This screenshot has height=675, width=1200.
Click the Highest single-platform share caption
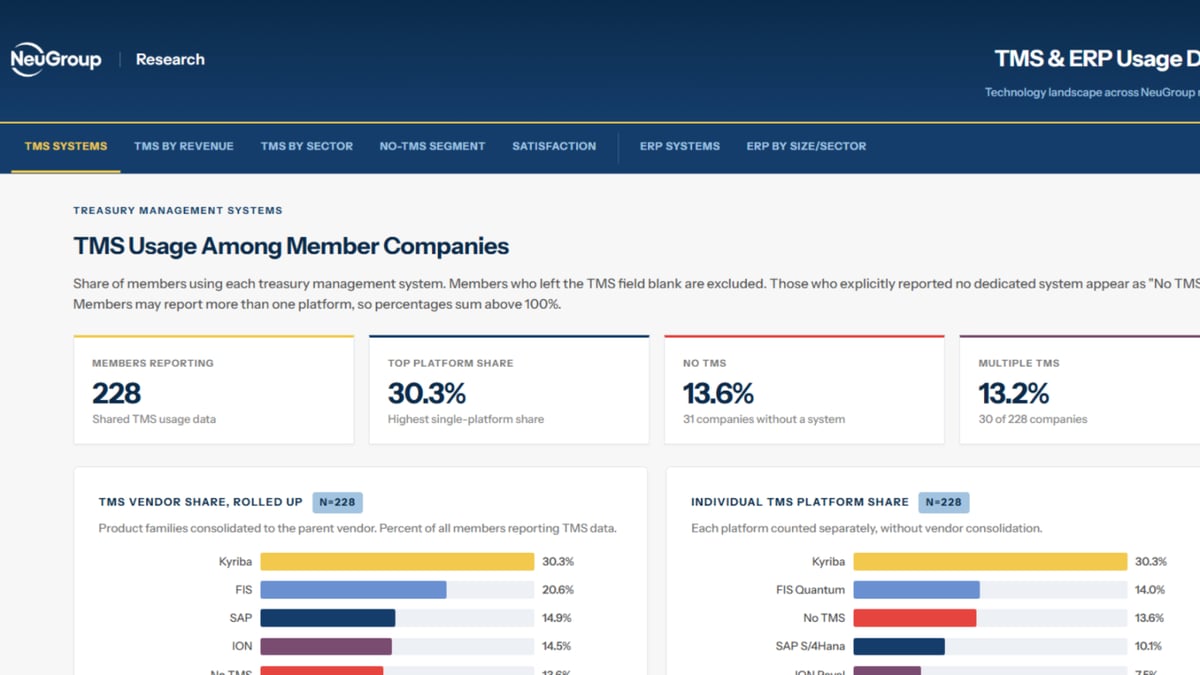point(466,419)
